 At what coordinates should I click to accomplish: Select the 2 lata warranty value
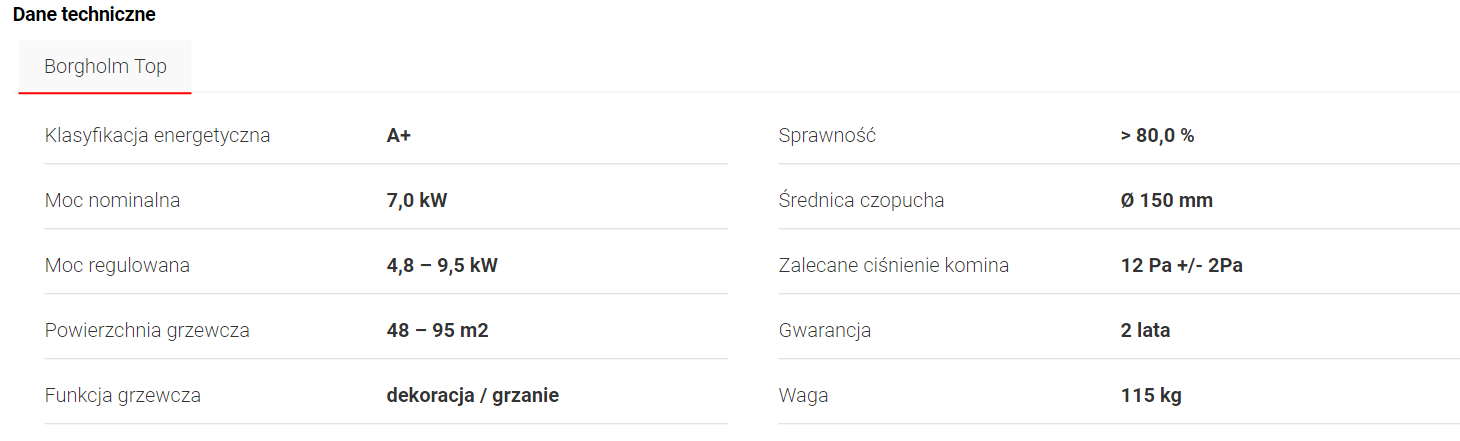coord(1145,330)
